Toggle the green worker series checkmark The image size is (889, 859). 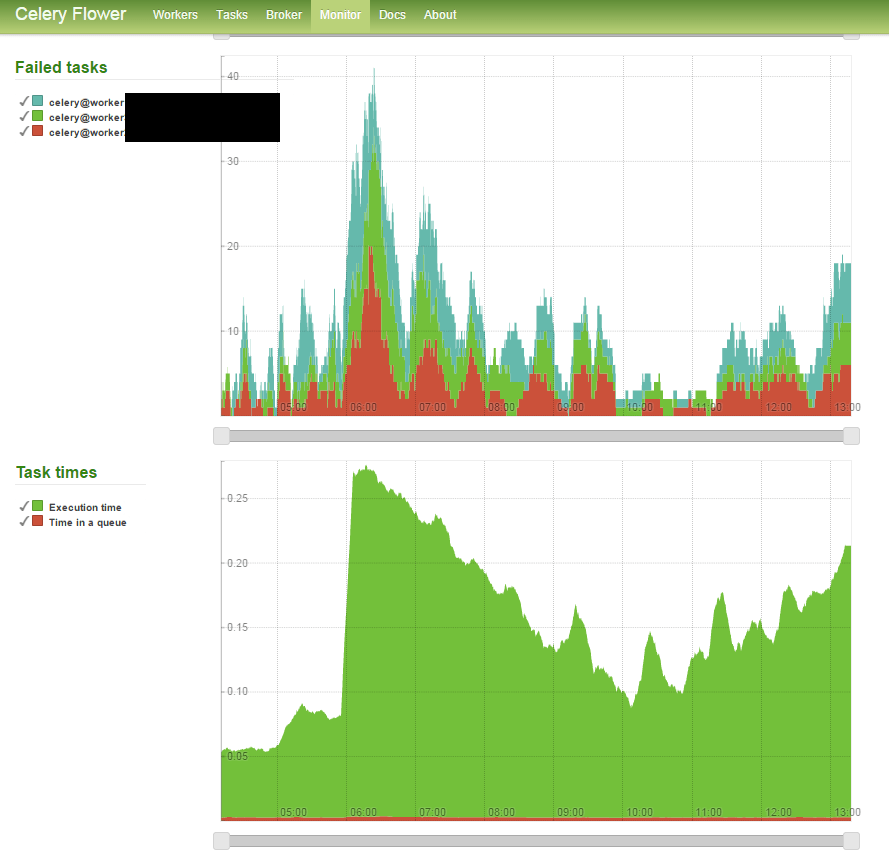coord(24,116)
